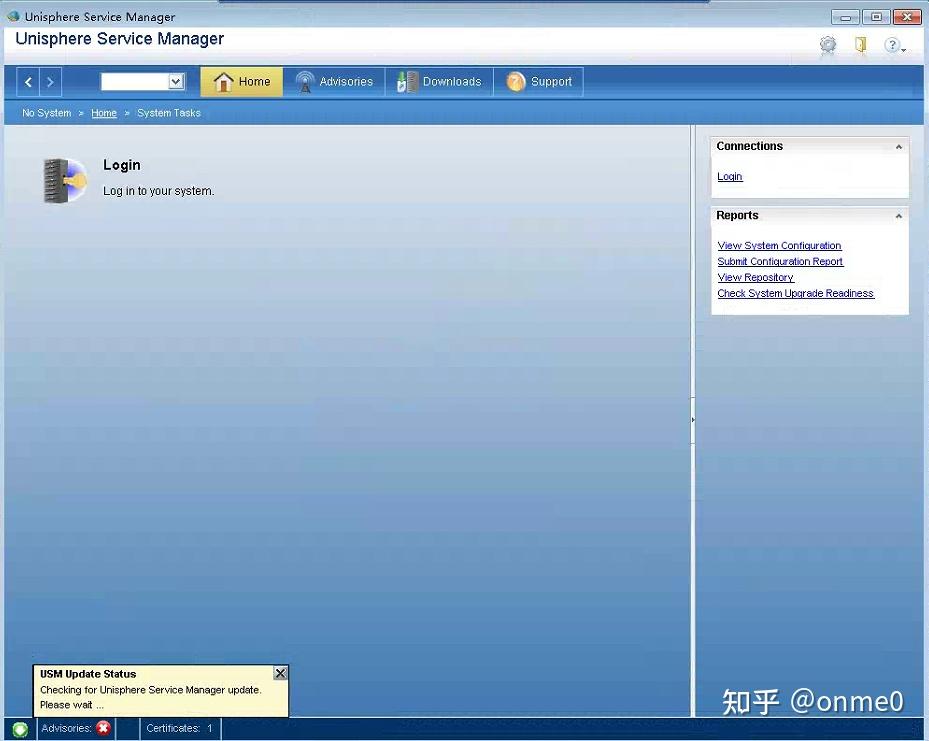The image size is (929, 741).
Task: Open the Login link under Connections
Action: (x=729, y=176)
